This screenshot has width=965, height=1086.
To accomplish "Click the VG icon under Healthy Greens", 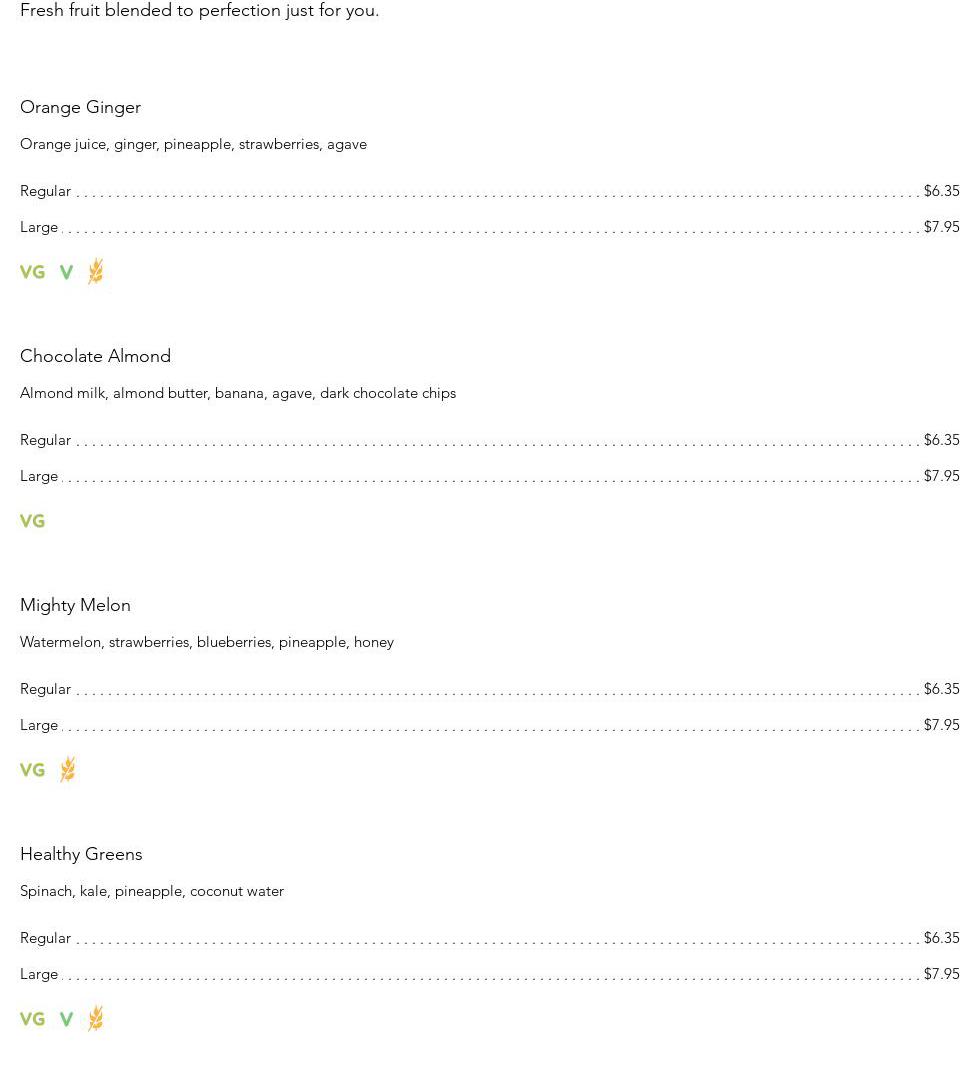I will click(32, 1019).
